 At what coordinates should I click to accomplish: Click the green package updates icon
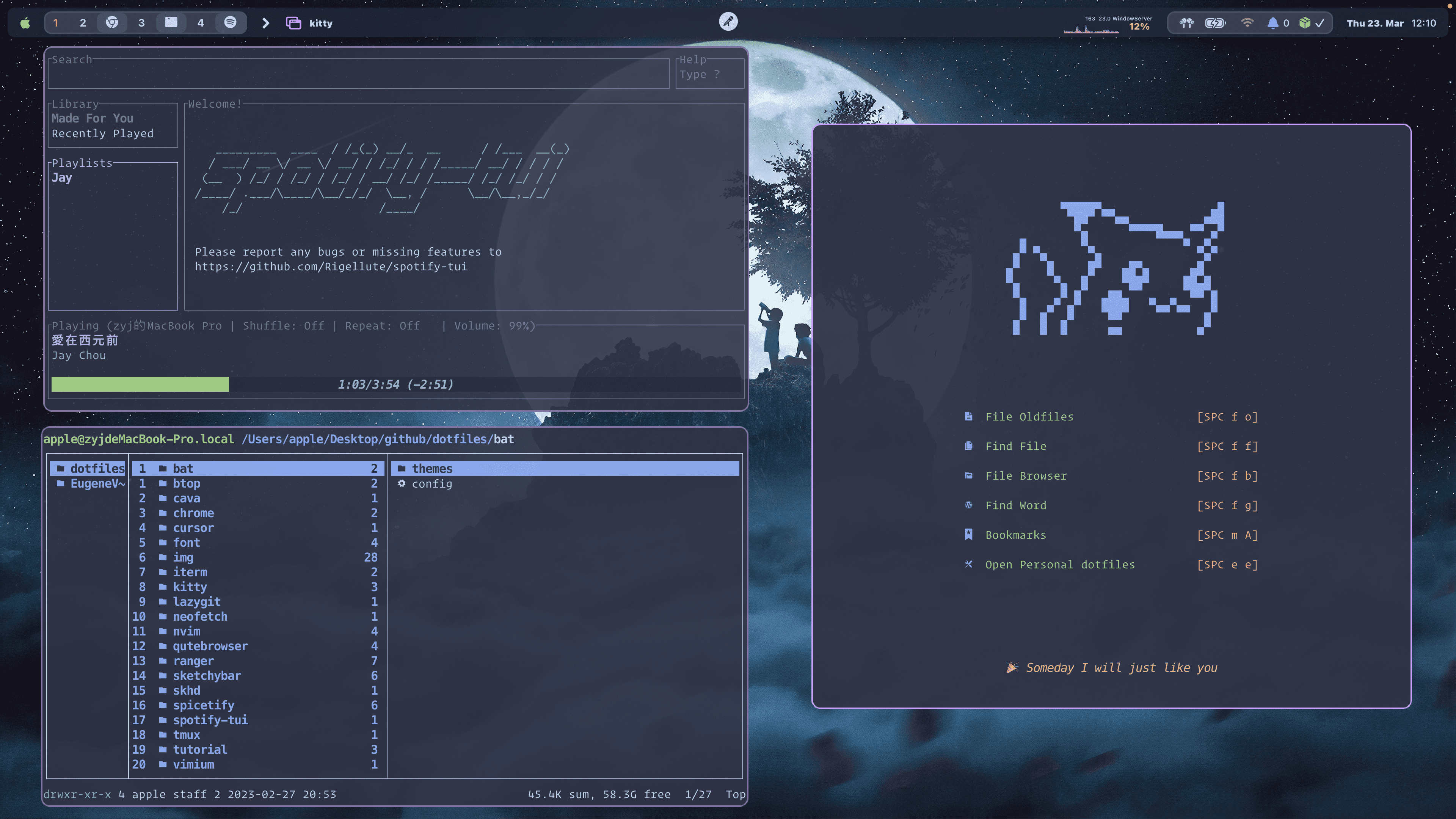click(1304, 23)
